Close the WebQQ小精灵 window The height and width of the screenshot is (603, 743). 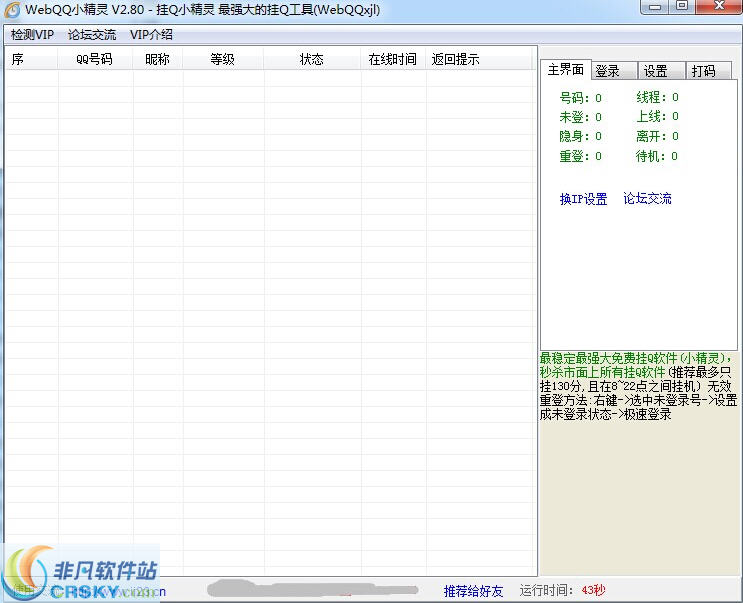tap(719, 7)
